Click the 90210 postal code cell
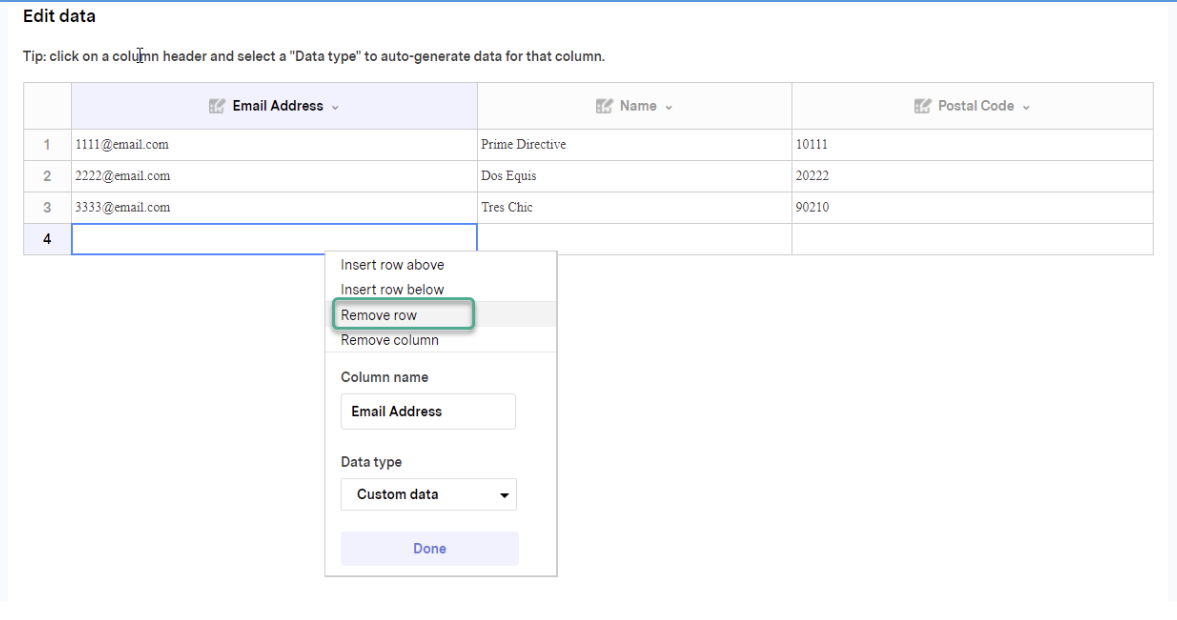This screenshot has height=620, width=1177. tap(972, 207)
